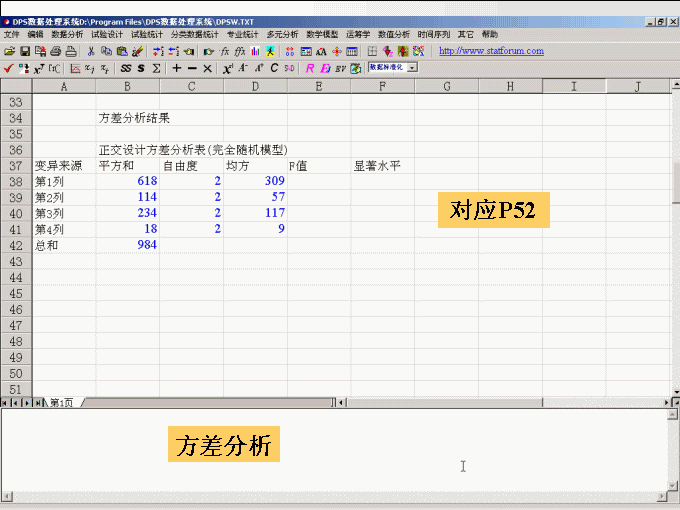Viewport: 680px width, 510px height.
Task: Click the vertical scrollbar down arrow of spreadsheet
Action: (x=674, y=389)
